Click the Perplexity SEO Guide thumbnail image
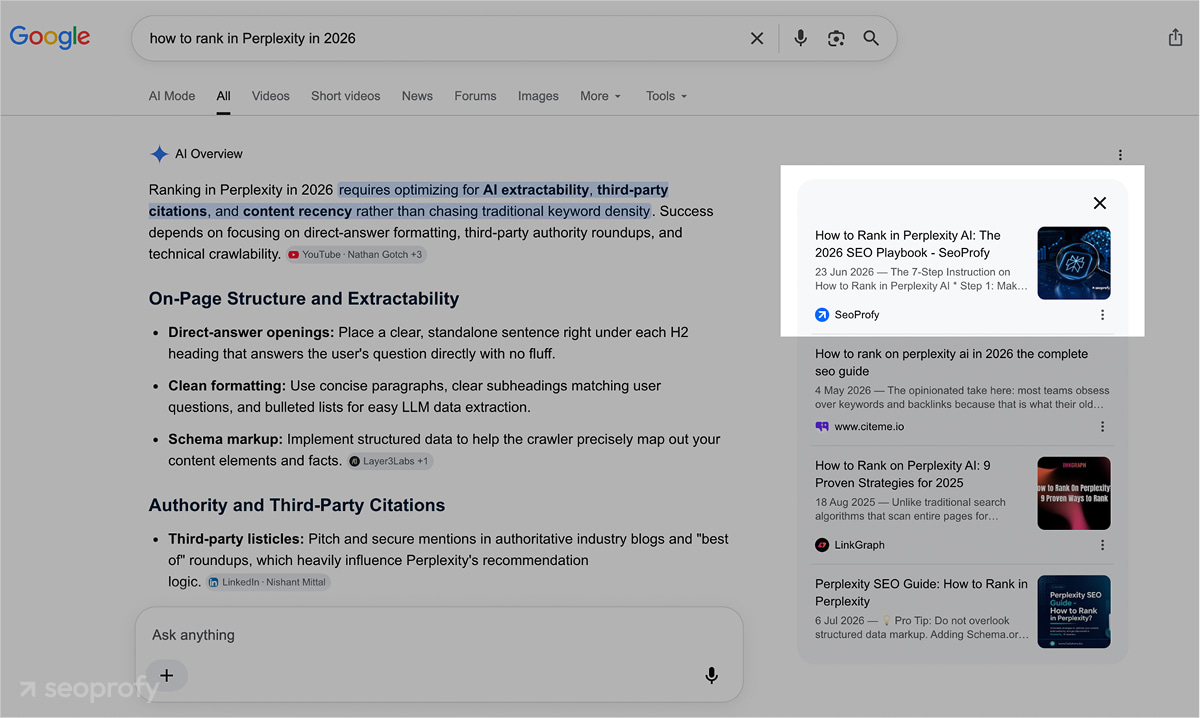 coord(1074,612)
